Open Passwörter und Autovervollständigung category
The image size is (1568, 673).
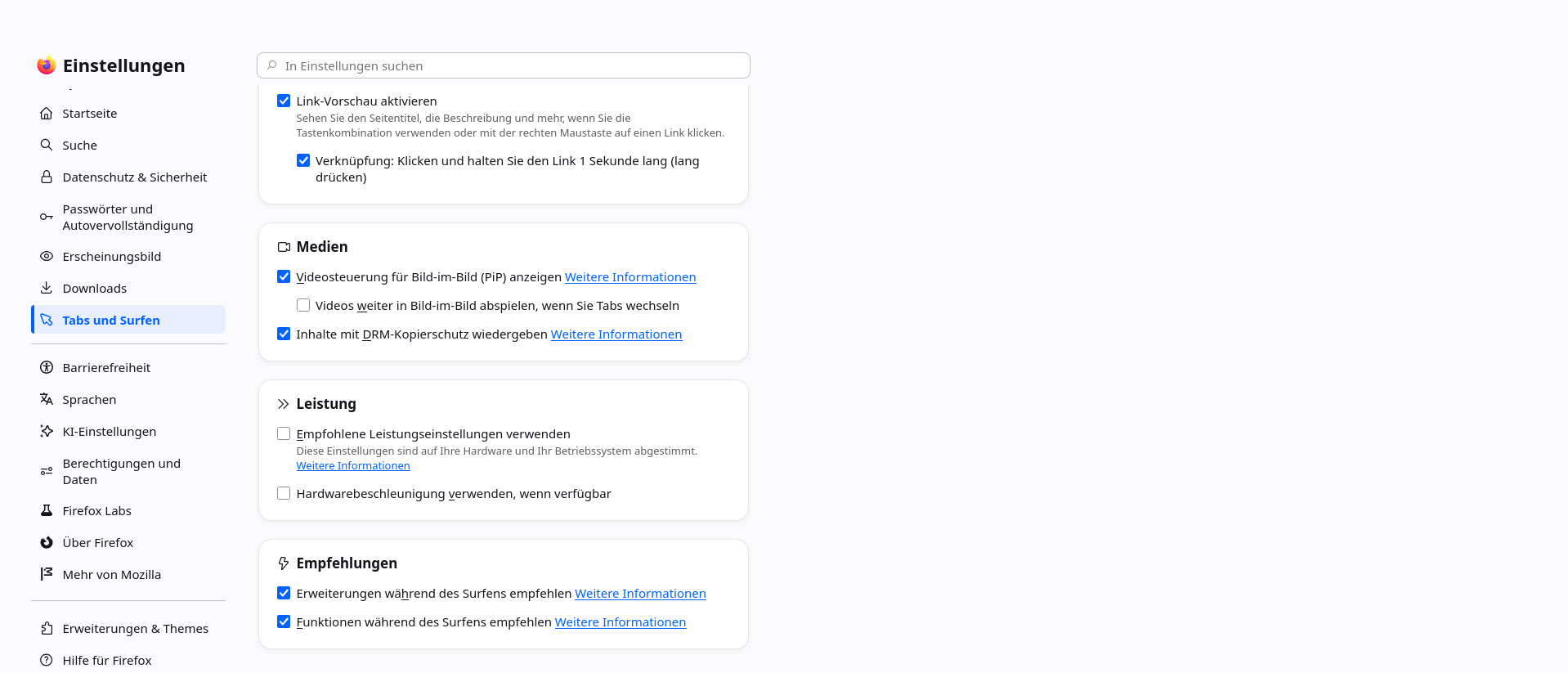[x=128, y=218]
